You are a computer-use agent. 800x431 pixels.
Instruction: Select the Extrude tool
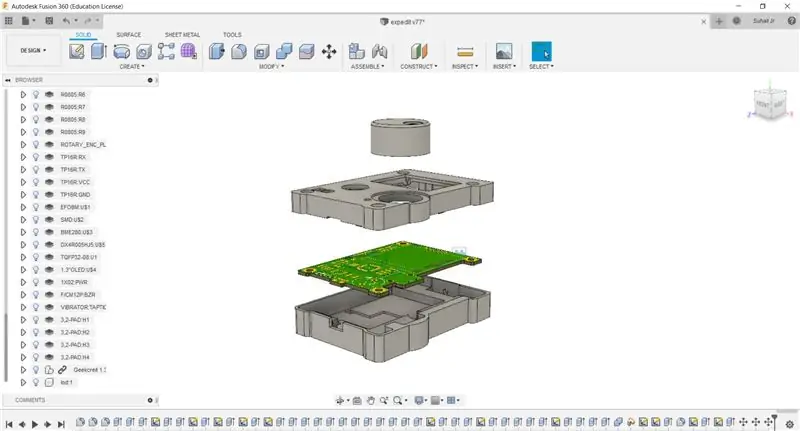click(x=98, y=51)
